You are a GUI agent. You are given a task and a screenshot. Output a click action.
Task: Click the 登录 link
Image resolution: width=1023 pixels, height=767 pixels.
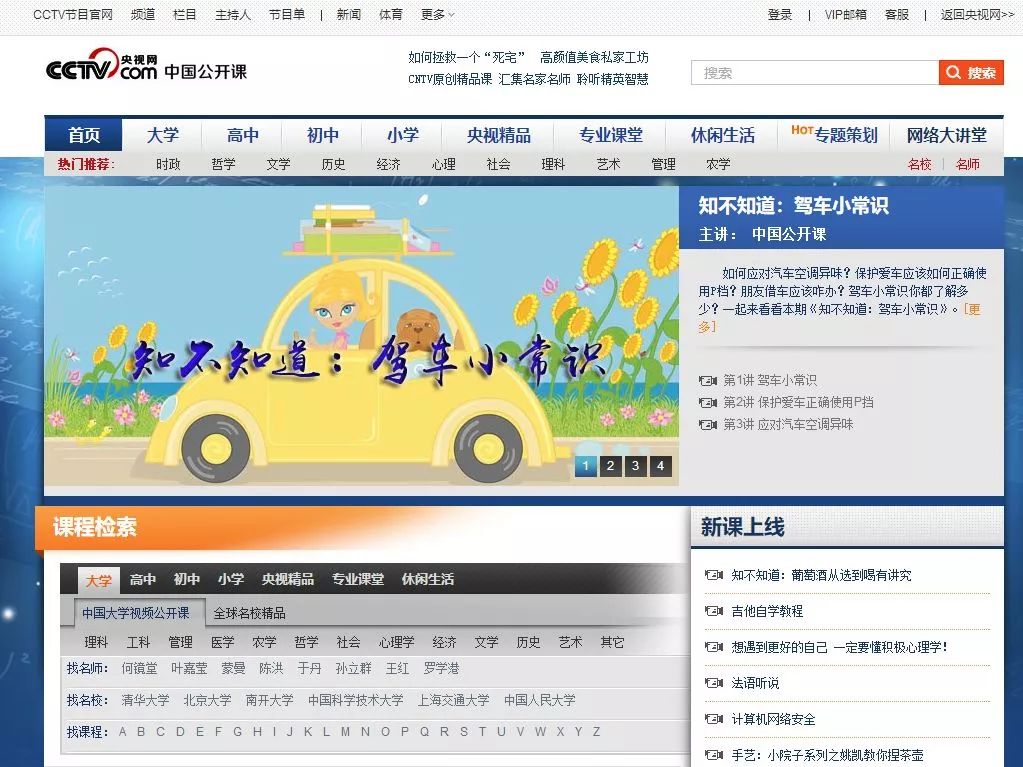(x=780, y=14)
